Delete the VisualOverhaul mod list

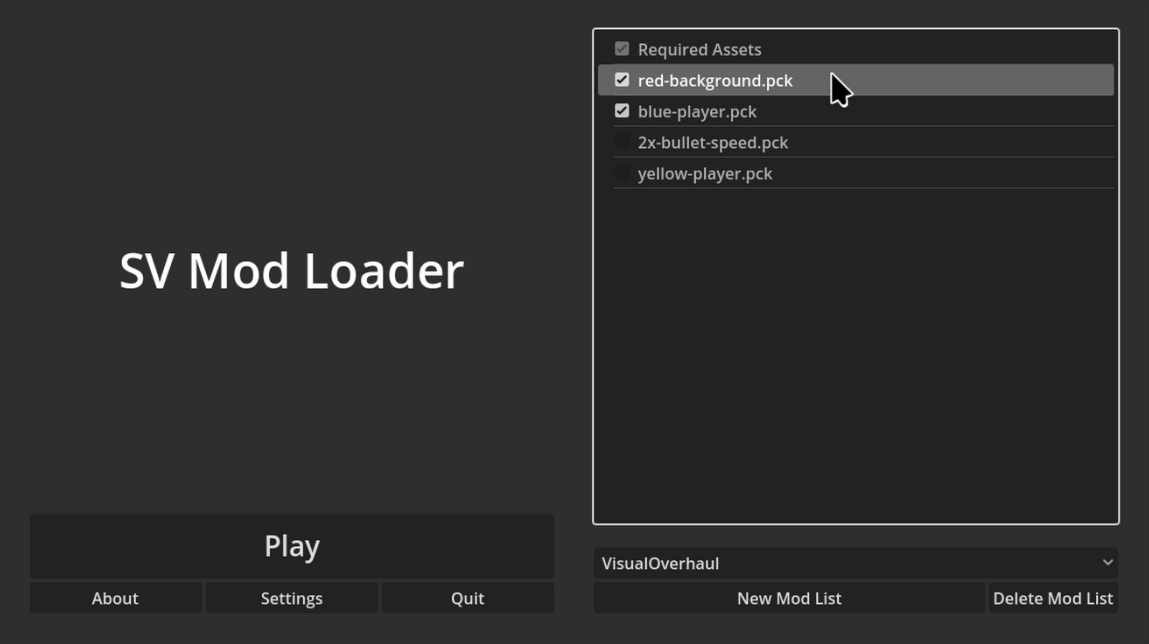pyautogui.click(x=1055, y=598)
